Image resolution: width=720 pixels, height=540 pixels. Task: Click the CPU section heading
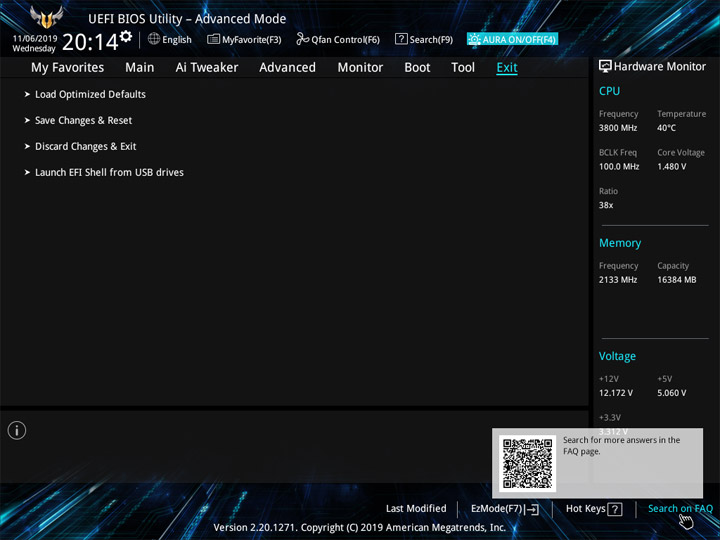[609, 91]
